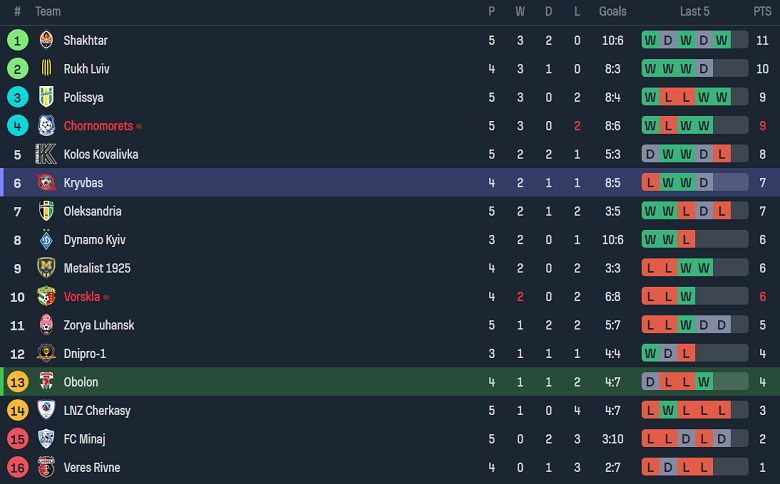The height and width of the screenshot is (484, 780).
Task: Click LNZ Cherkasy's first Last 5 result
Action: point(650,411)
